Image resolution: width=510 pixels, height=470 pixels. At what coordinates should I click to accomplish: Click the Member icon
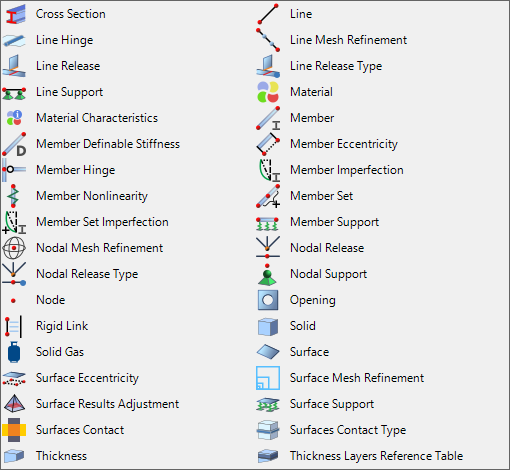268,118
